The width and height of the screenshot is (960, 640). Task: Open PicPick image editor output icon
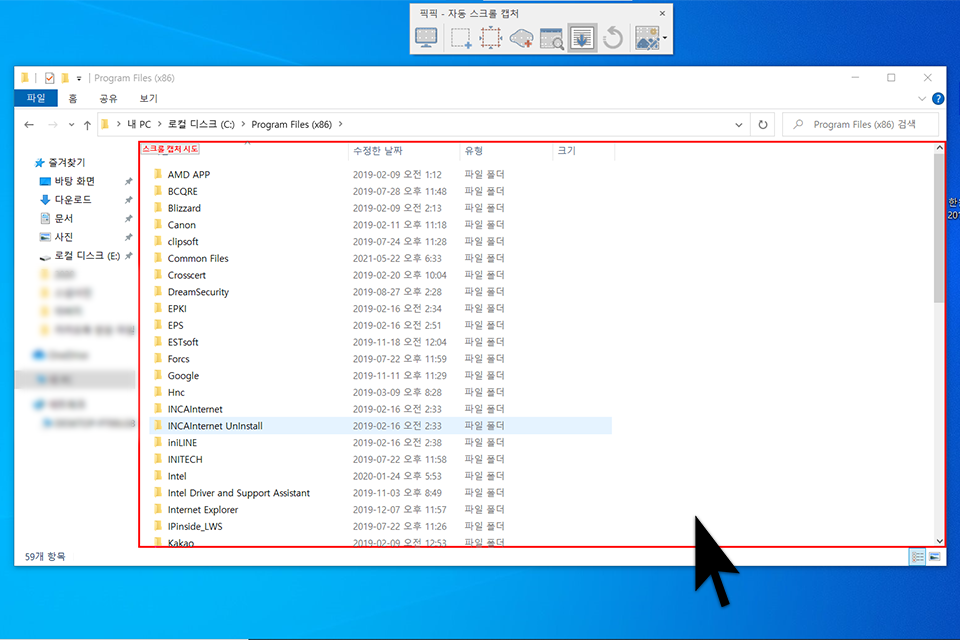pyautogui.click(x=647, y=38)
